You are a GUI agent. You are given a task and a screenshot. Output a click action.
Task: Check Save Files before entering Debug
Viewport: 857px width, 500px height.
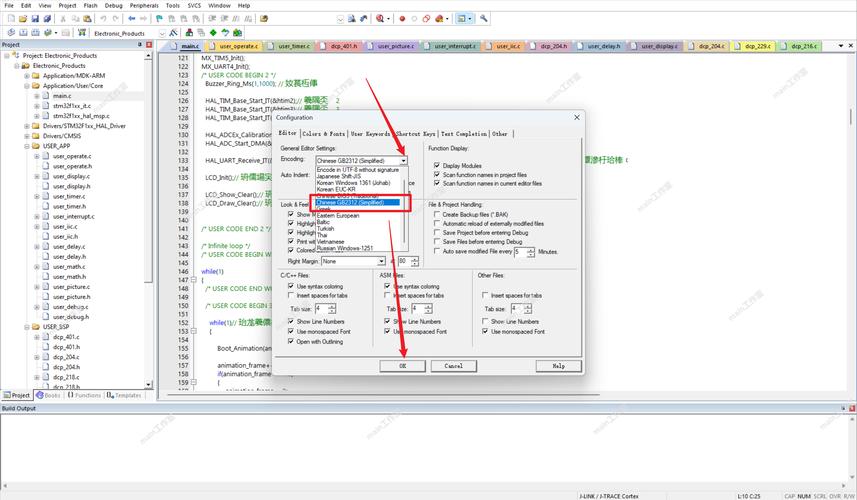pos(437,241)
